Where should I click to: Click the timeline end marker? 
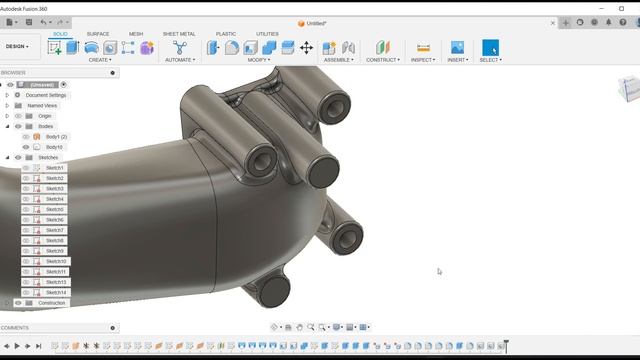point(506,346)
